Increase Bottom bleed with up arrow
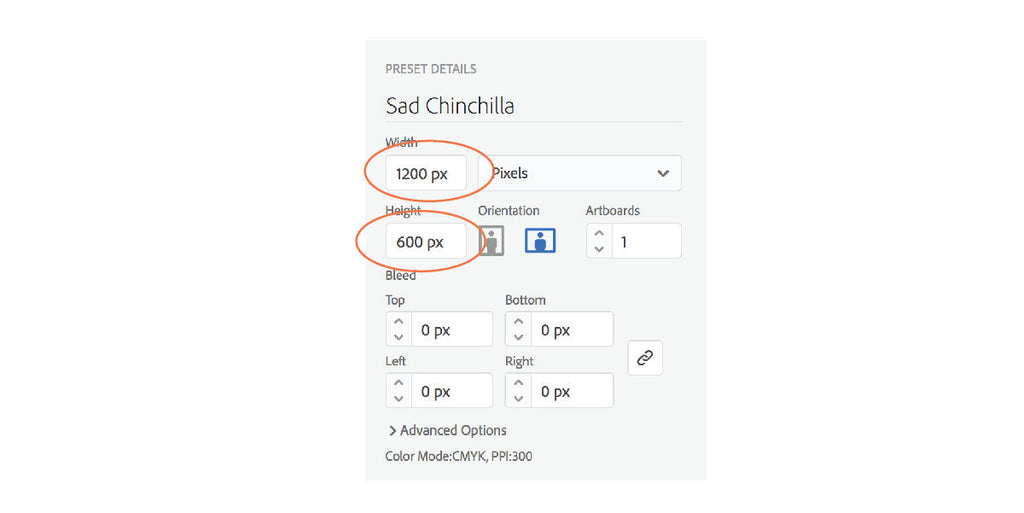The height and width of the screenshot is (513, 1024). pos(518,322)
